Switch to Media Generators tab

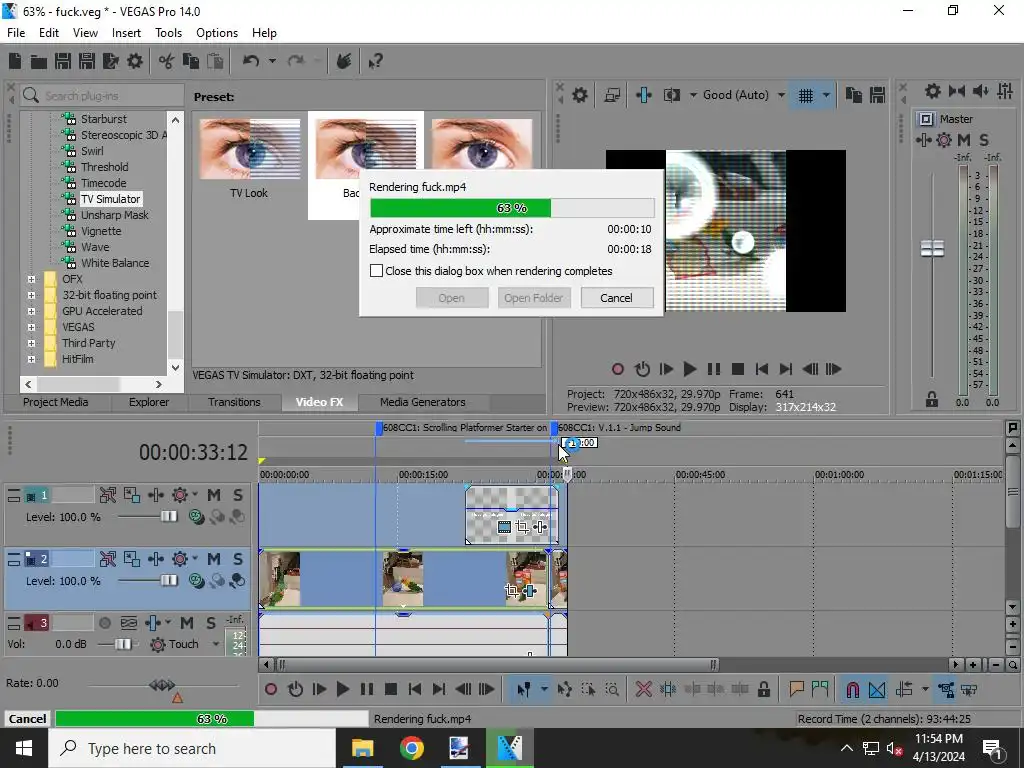tap(423, 402)
